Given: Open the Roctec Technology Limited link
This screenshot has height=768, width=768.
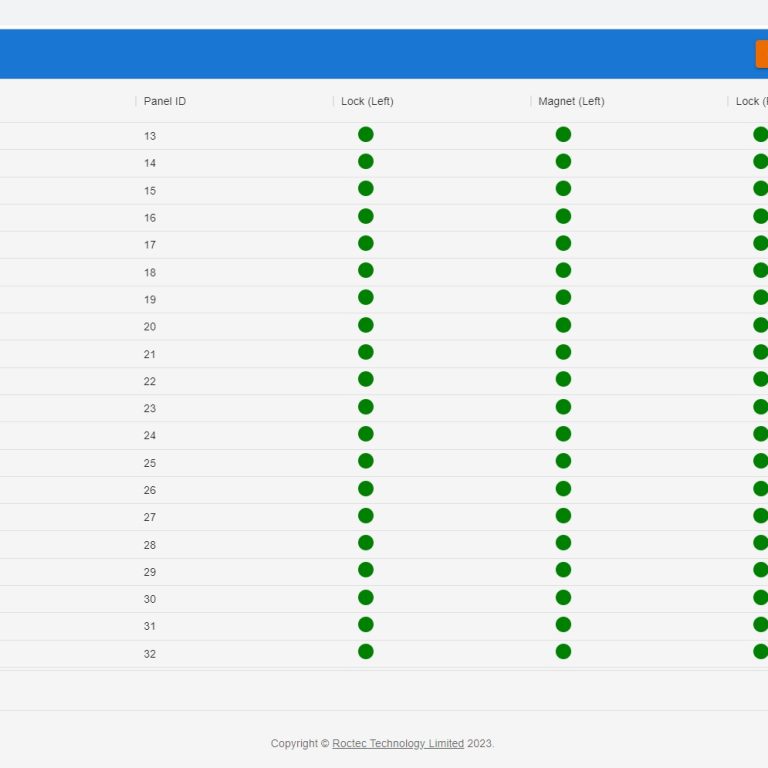Looking at the screenshot, I should [x=398, y=743].
